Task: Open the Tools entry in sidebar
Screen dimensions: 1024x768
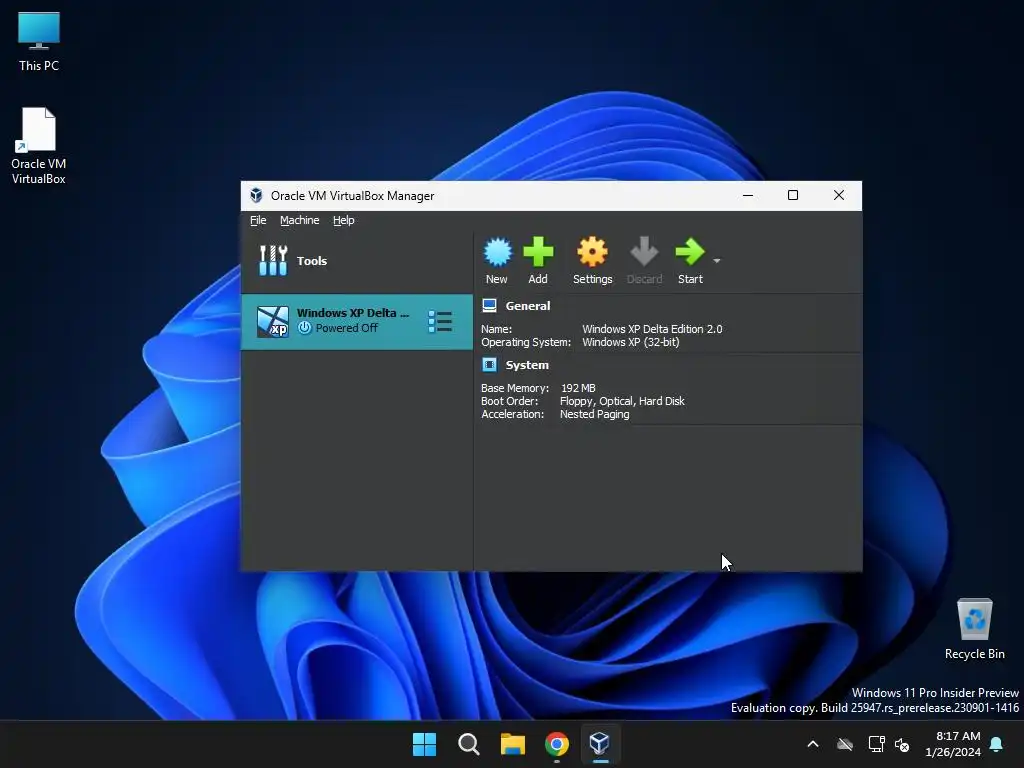Action: (x=357, y=261)
